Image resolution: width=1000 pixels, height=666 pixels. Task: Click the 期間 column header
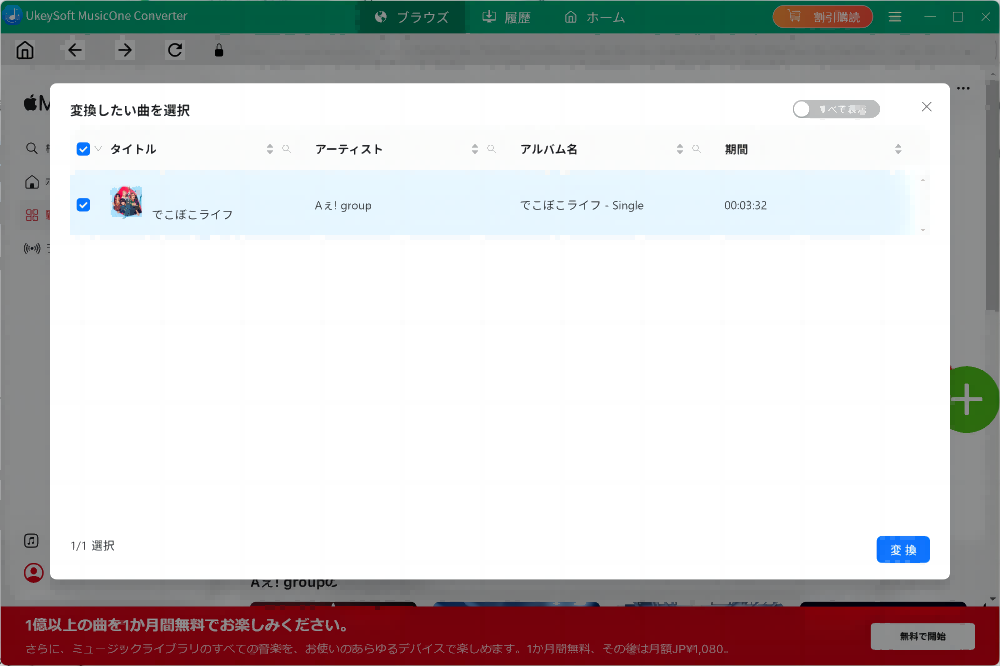point(736,149)
